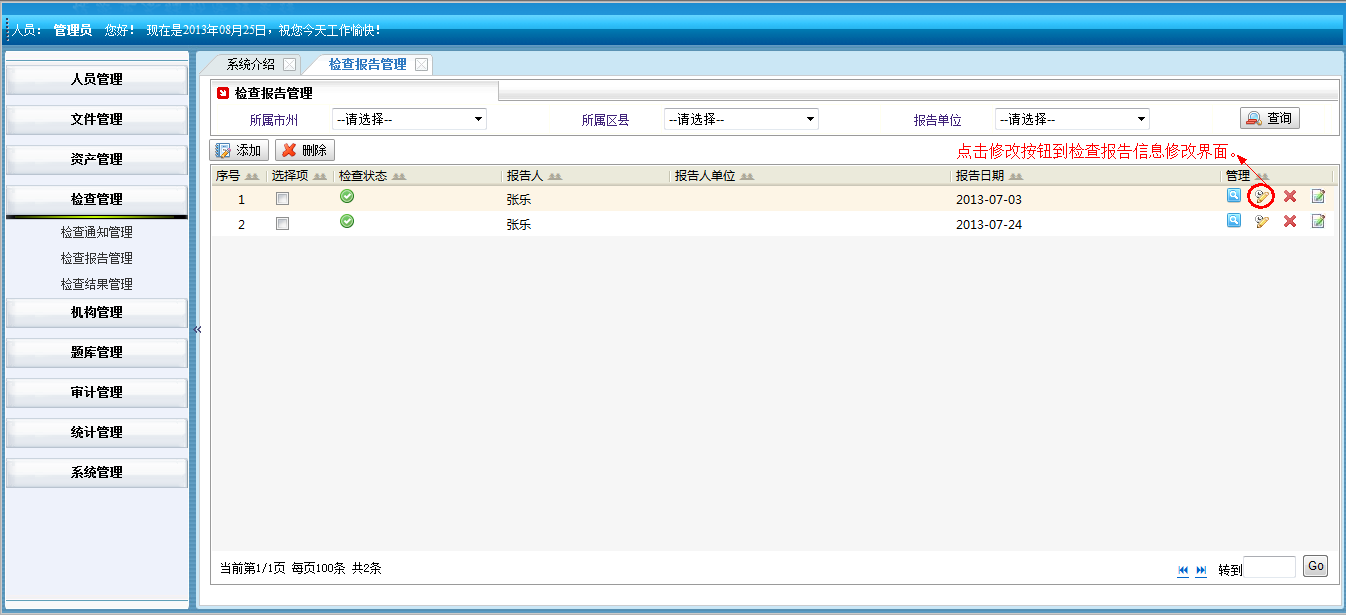Click 张乐 in row 1
The height and width of the screenshot is (615, 1346).
[x=519, y=199]
